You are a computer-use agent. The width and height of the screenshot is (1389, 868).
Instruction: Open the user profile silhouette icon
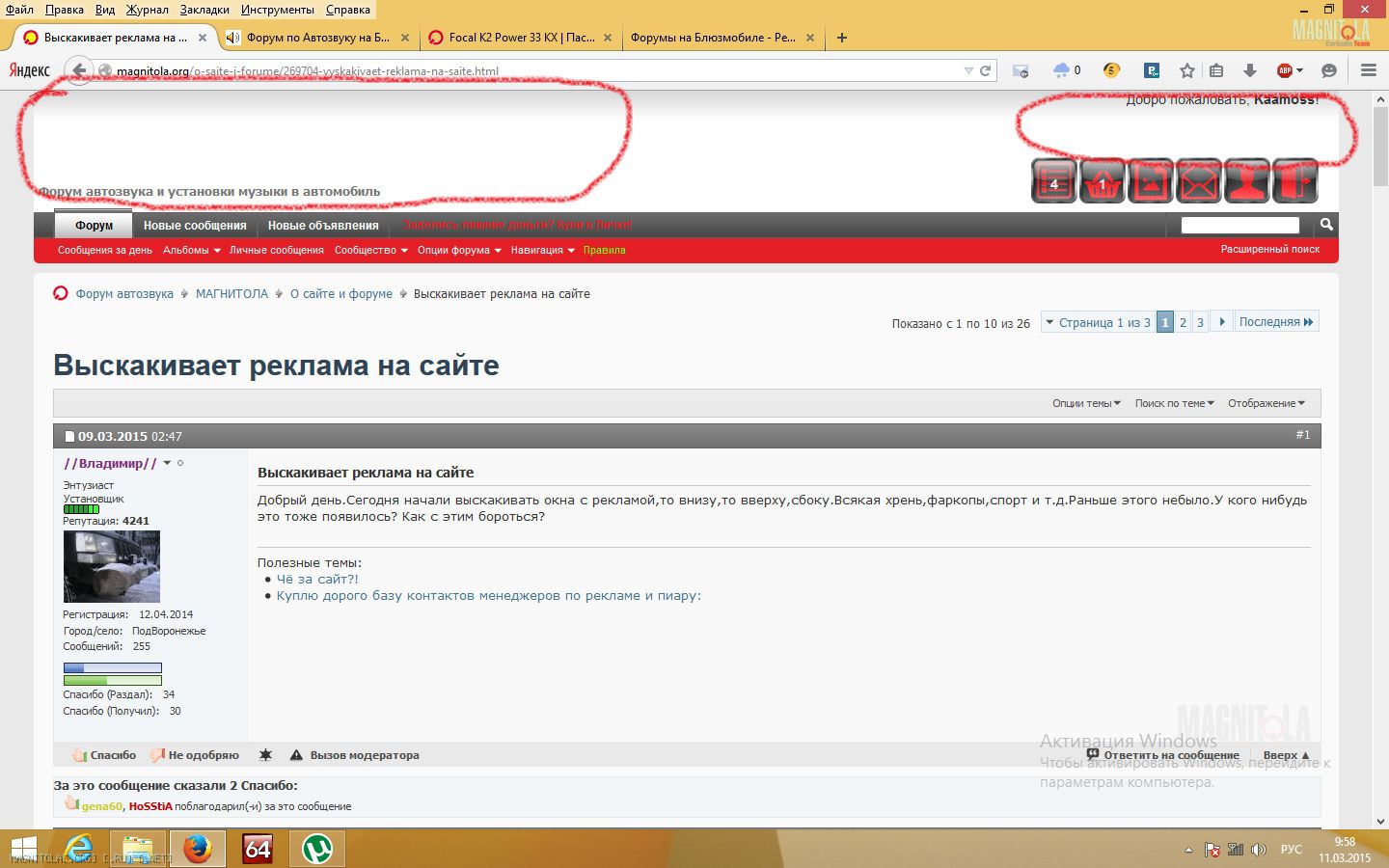point(1247,180)
